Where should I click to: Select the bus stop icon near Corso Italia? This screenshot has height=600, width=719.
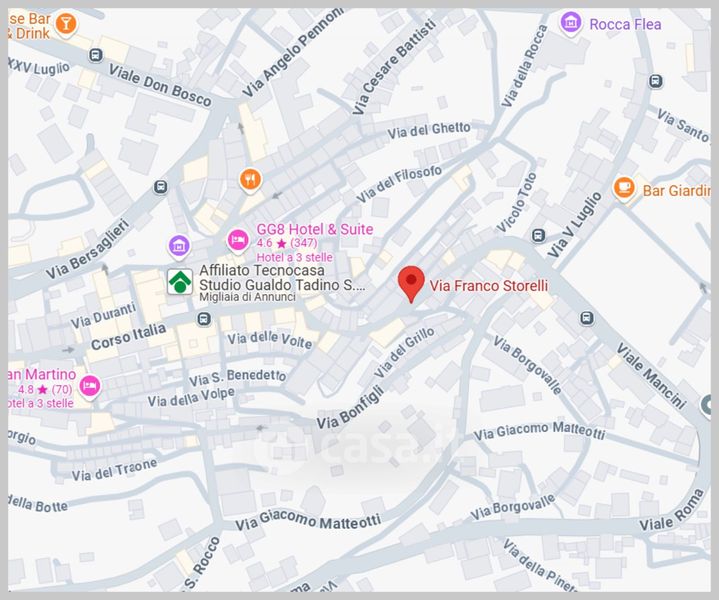pyautogui.click(x=204, y=318)
